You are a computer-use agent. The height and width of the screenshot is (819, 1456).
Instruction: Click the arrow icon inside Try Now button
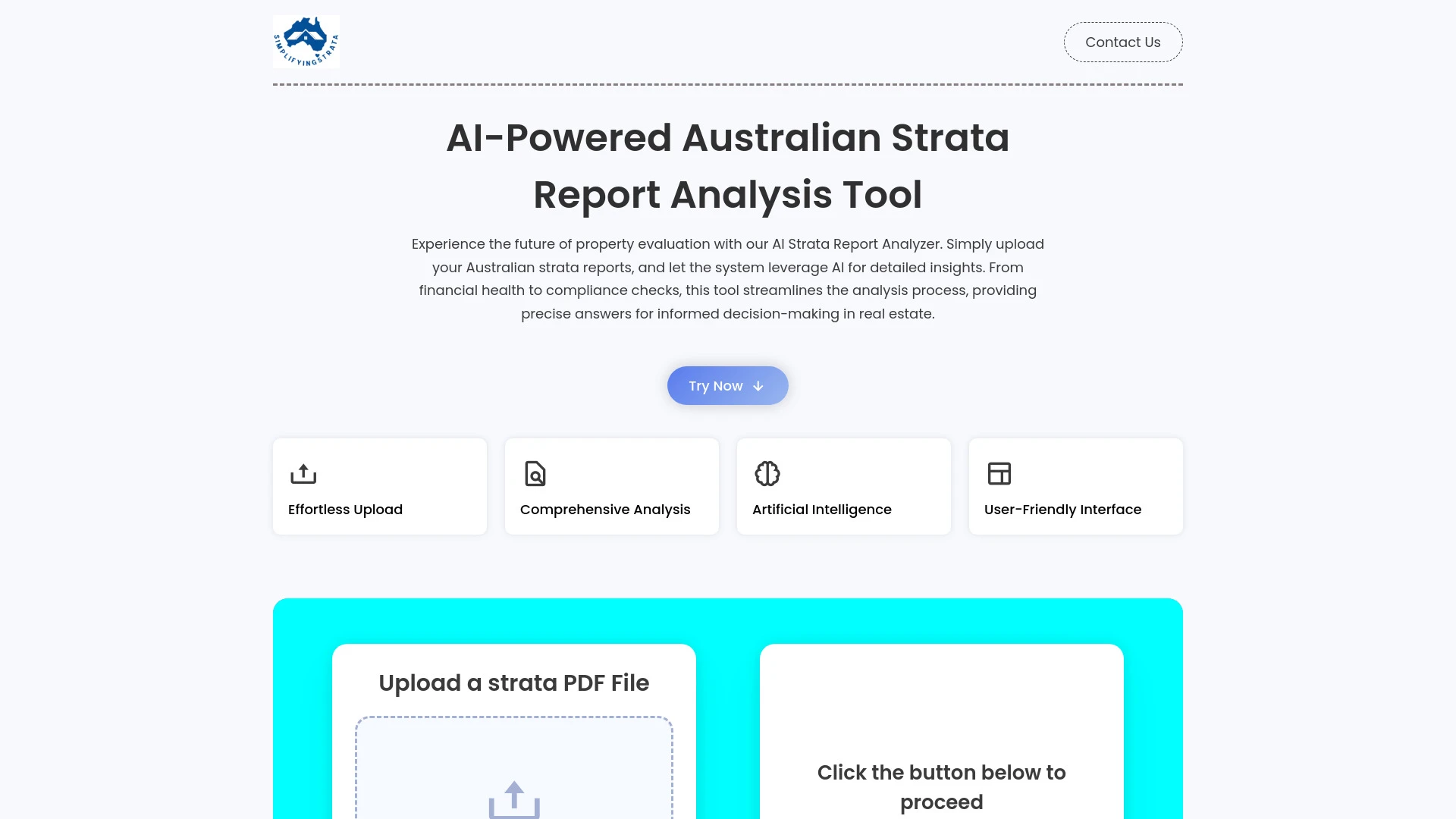coord(759,386)
